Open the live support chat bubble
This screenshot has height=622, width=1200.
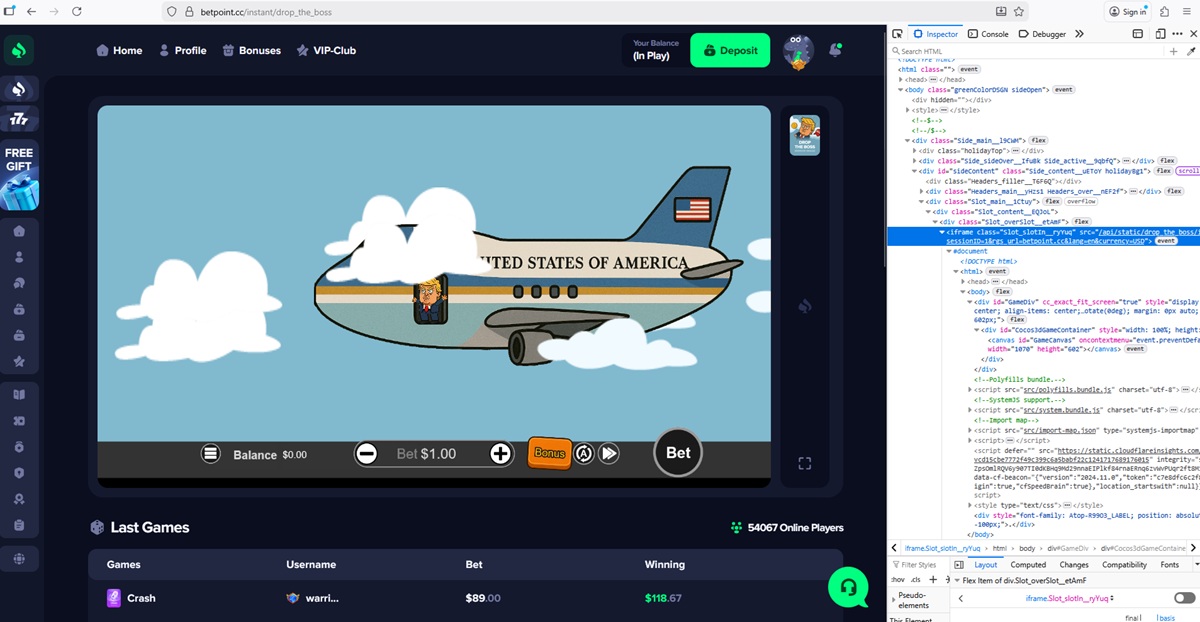(848, 587)
